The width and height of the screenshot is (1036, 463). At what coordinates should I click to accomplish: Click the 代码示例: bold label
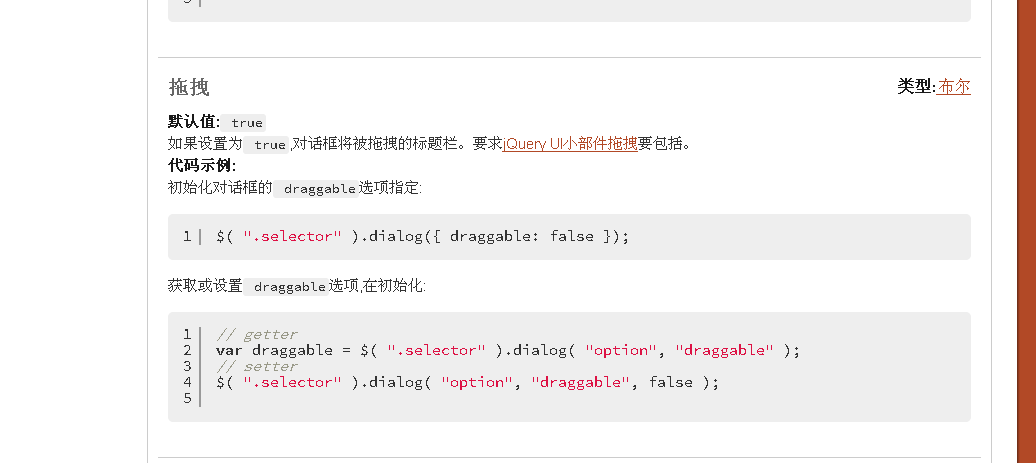(202, 166)
